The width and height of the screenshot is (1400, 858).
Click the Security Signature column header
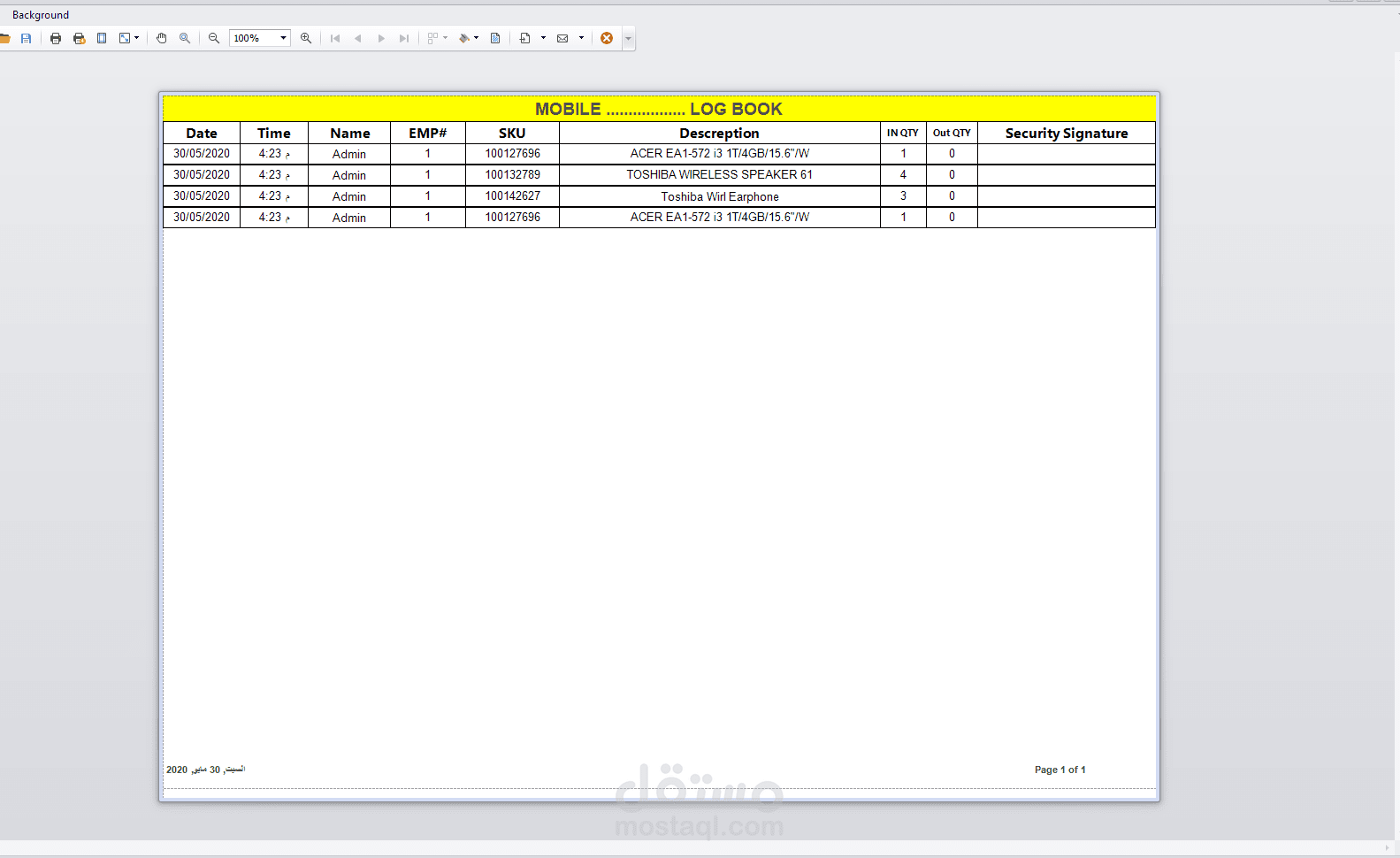point(1067,133)
